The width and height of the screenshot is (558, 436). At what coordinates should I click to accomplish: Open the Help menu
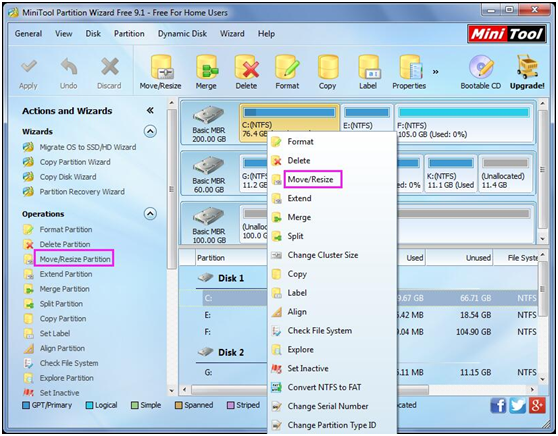266,34
